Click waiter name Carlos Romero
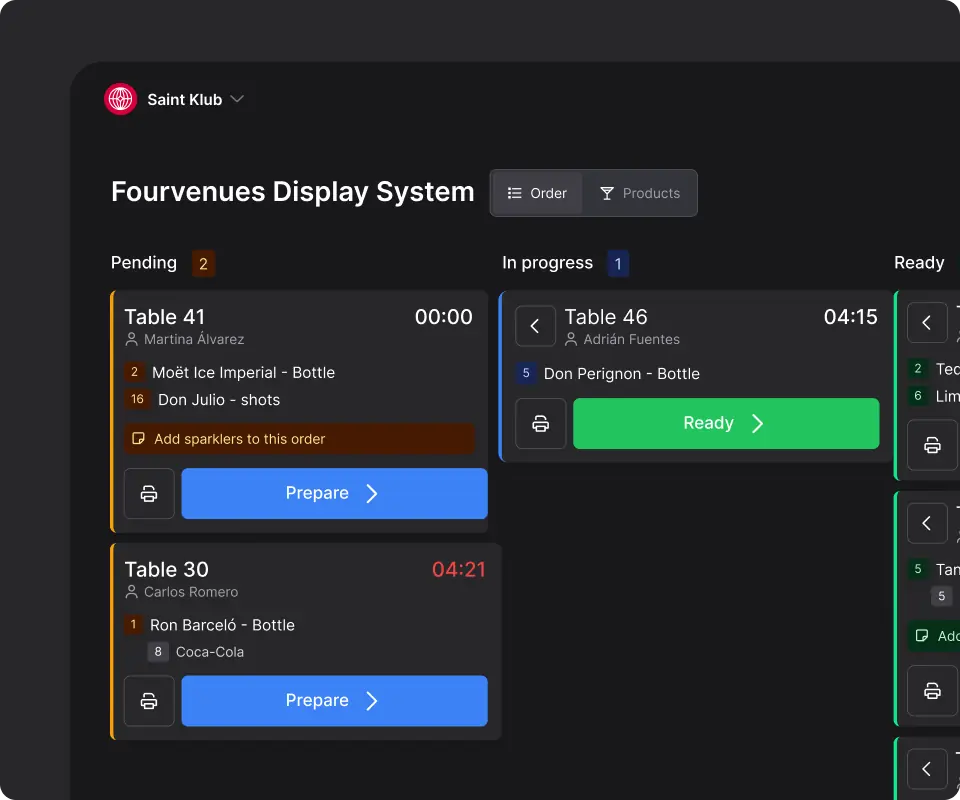 [191, 592]
